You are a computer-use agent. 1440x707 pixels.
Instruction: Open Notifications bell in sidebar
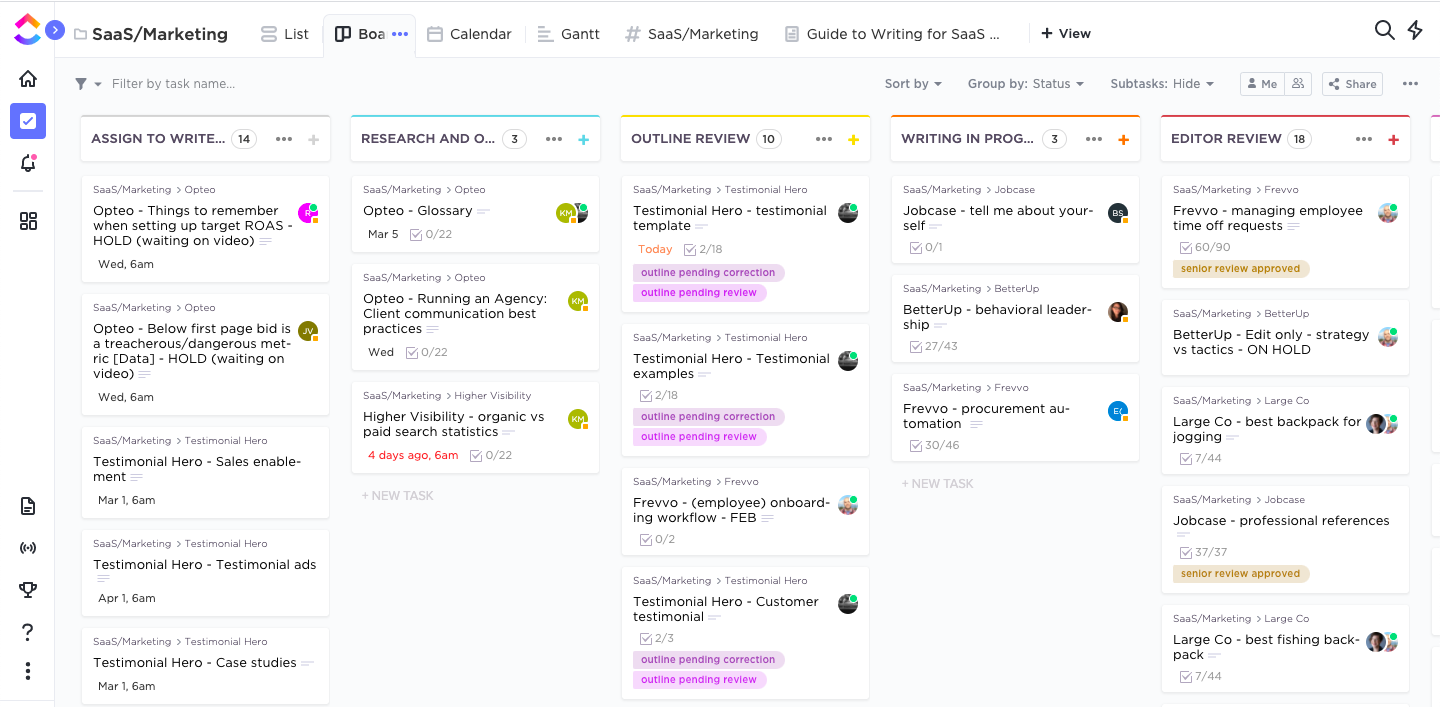point(28,163)
